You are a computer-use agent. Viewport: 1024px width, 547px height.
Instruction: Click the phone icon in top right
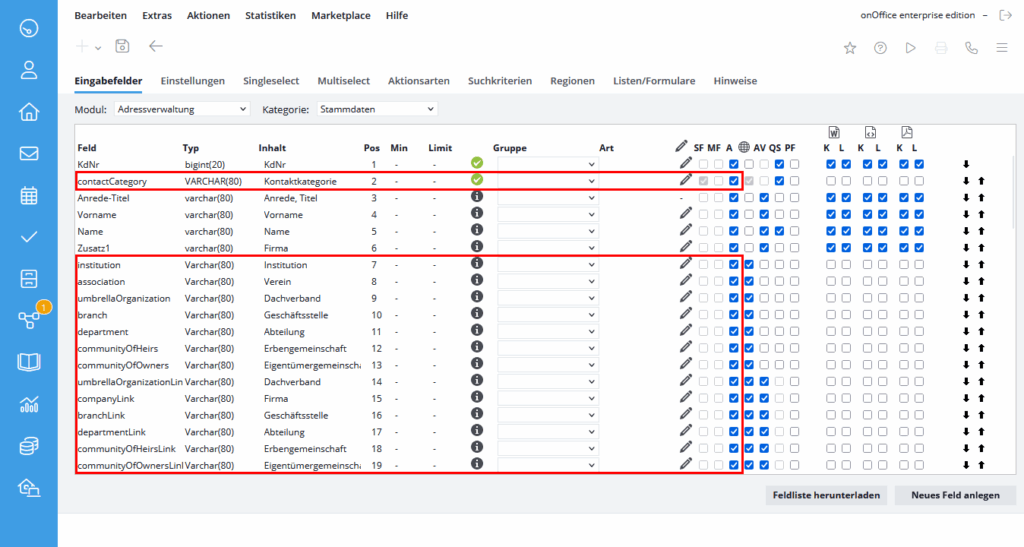click(971, 47)
